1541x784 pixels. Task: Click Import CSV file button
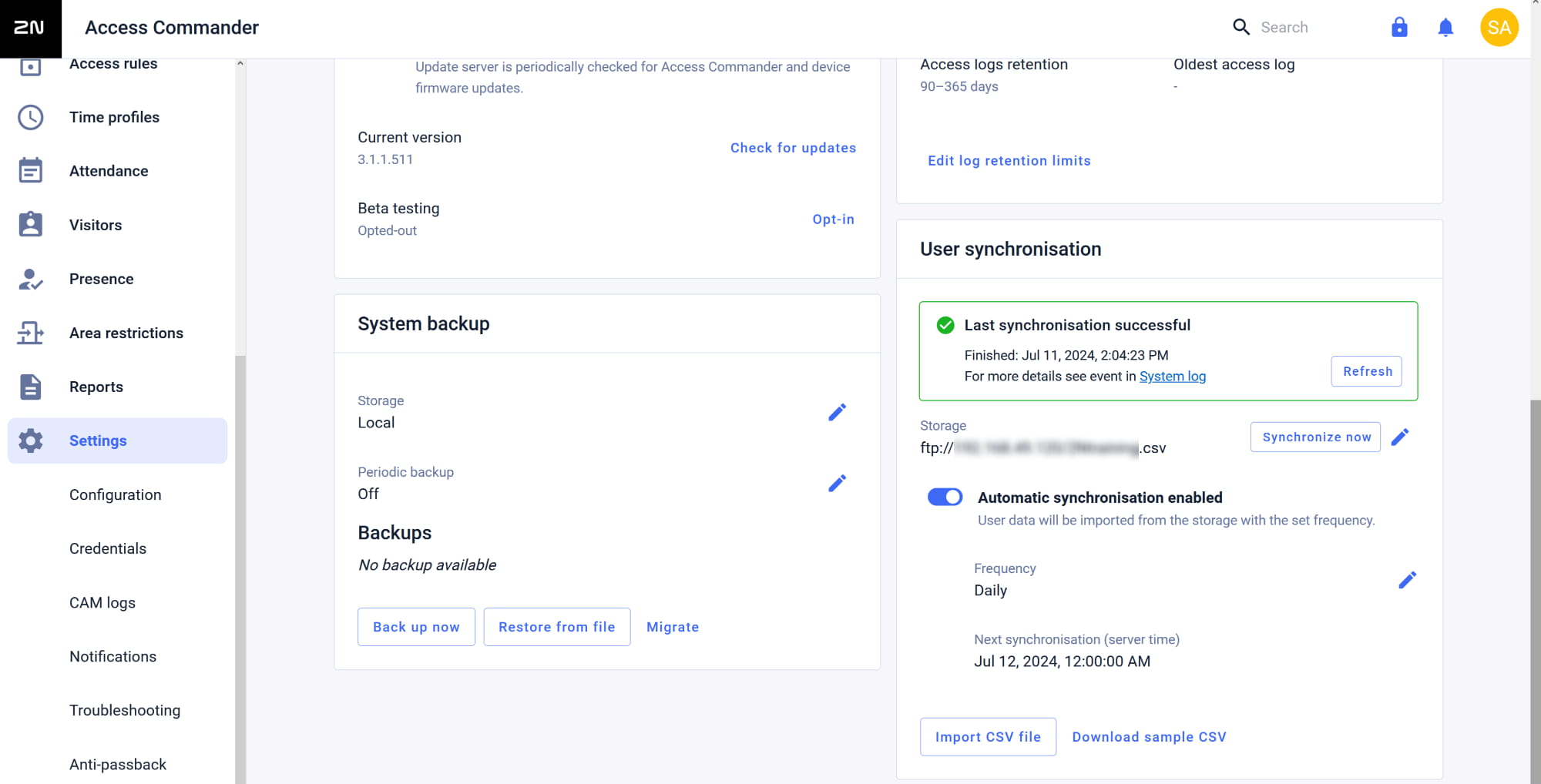tap(988, 737)
